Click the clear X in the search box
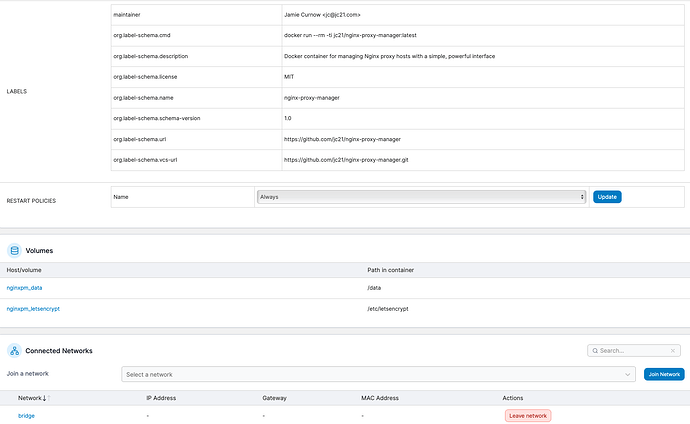690x424 pixels. pos(673,351)
